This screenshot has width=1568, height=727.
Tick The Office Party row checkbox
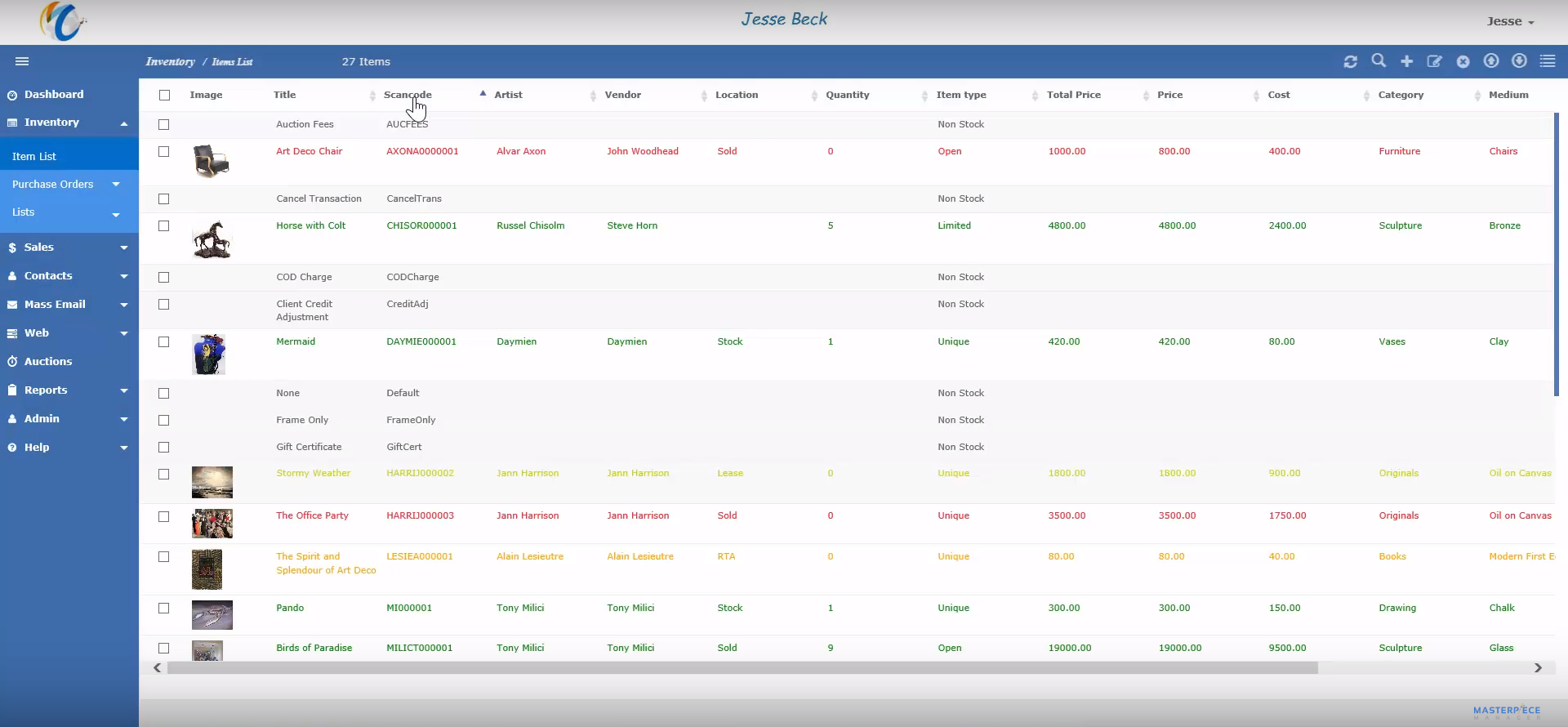163,517
